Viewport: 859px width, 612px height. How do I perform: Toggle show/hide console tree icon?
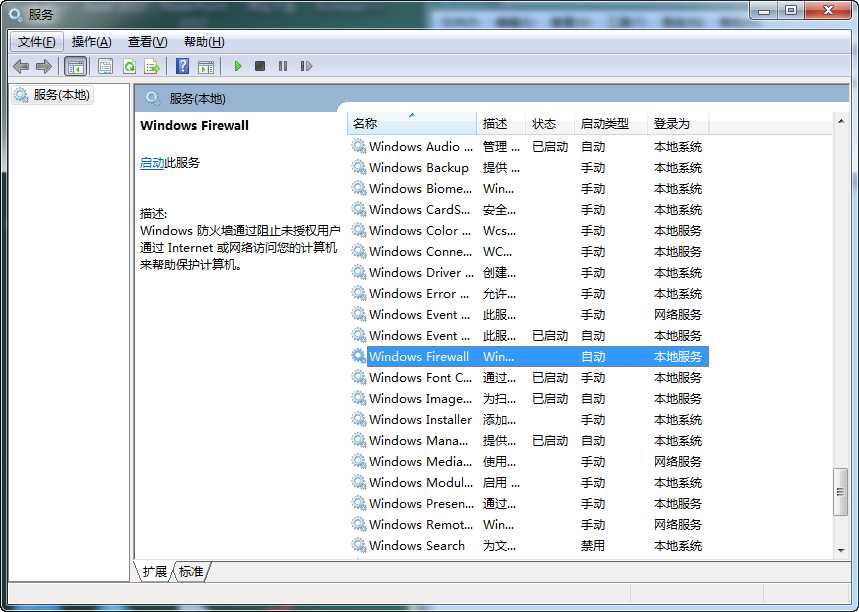pyautogui.click(x=76, y=66)
